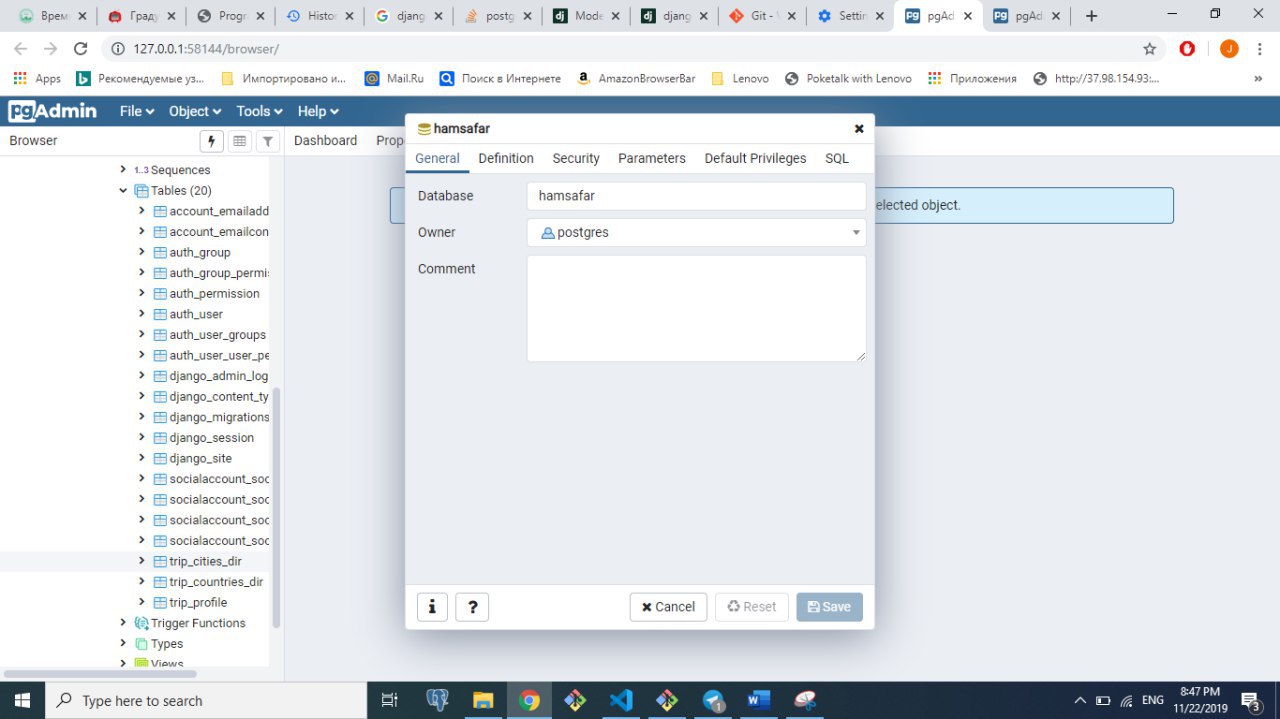This screenshot has width=1280, height=719.
Task: Open a new Chrome tab
Action: pos(1091,16)
